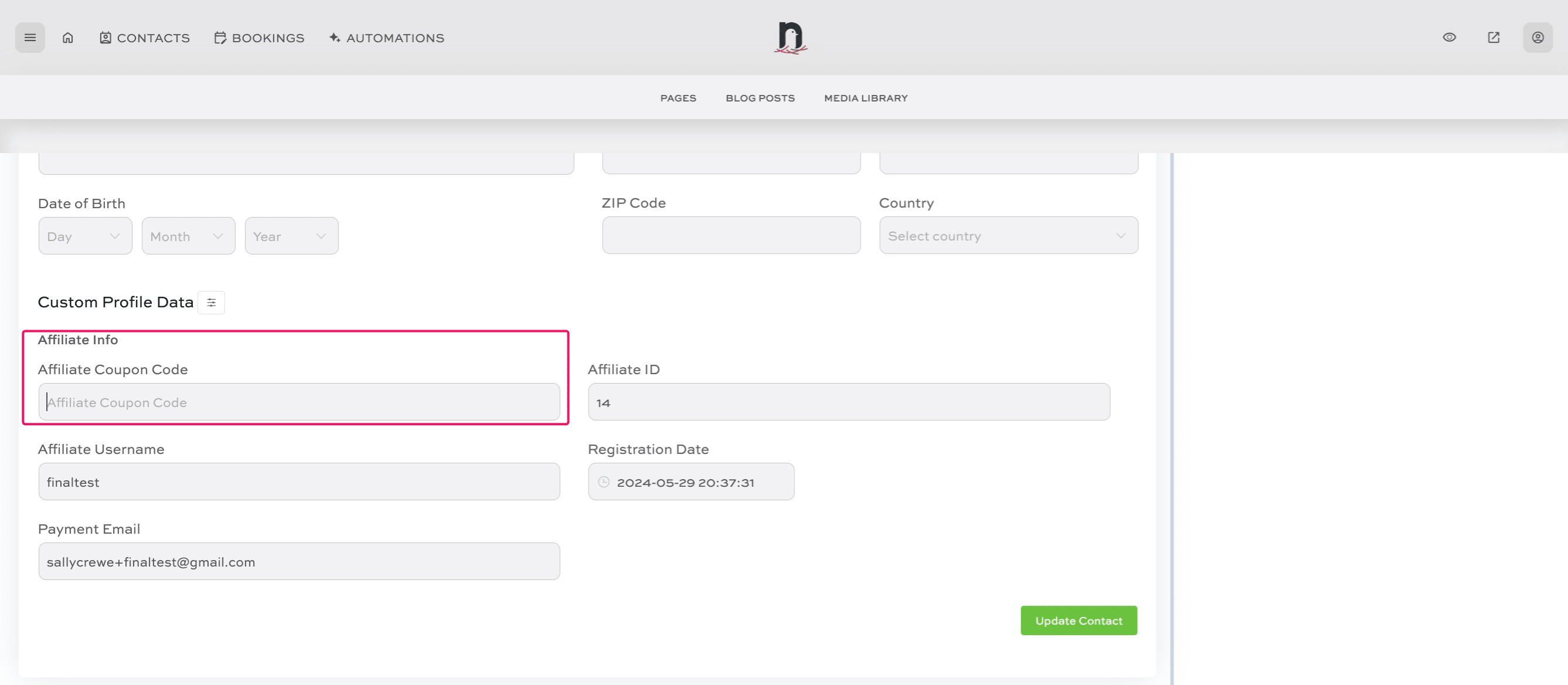
Task: Go to the home icon
Action: (x=67, y=38)
